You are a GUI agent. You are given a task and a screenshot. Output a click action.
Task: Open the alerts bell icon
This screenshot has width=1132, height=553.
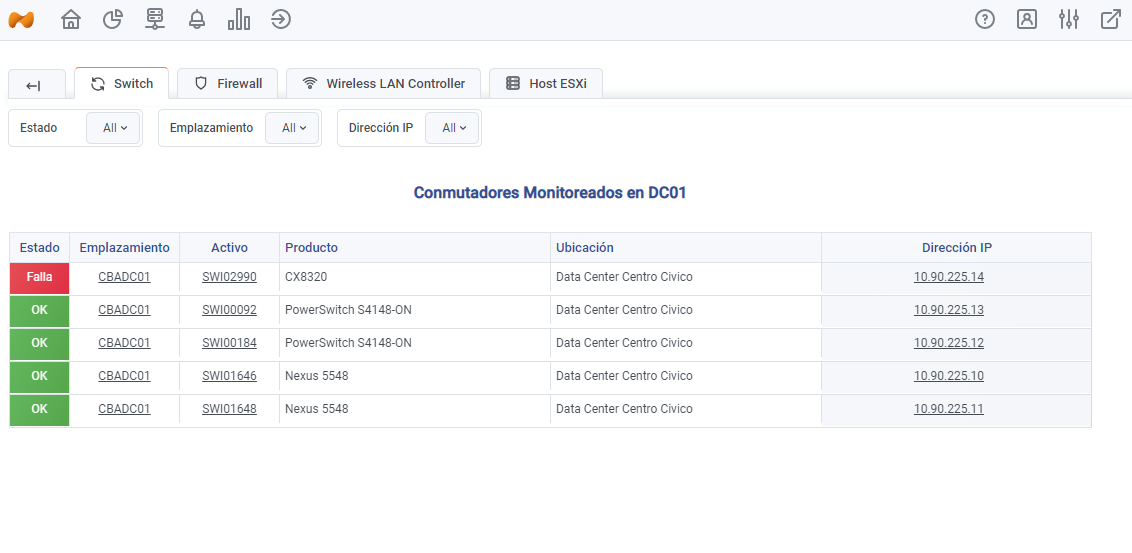tap(197, 19)
